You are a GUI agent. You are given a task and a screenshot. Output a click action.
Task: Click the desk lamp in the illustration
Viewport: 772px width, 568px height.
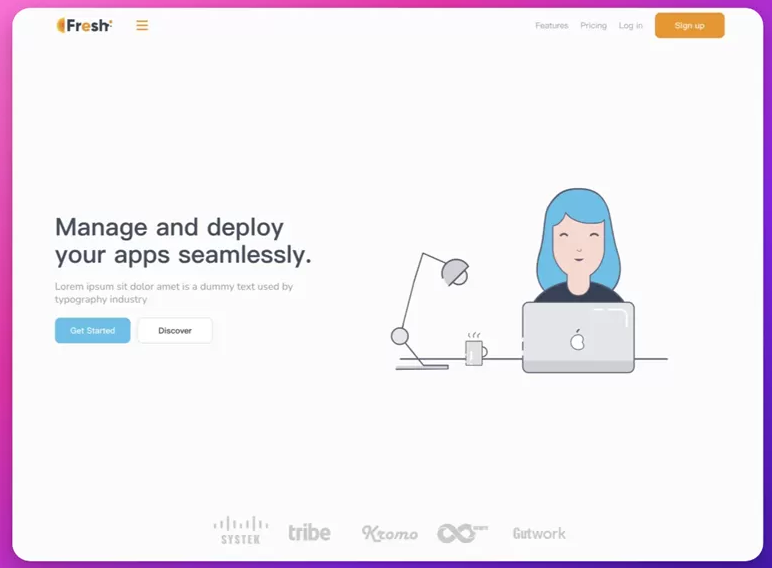coord(430,311)
